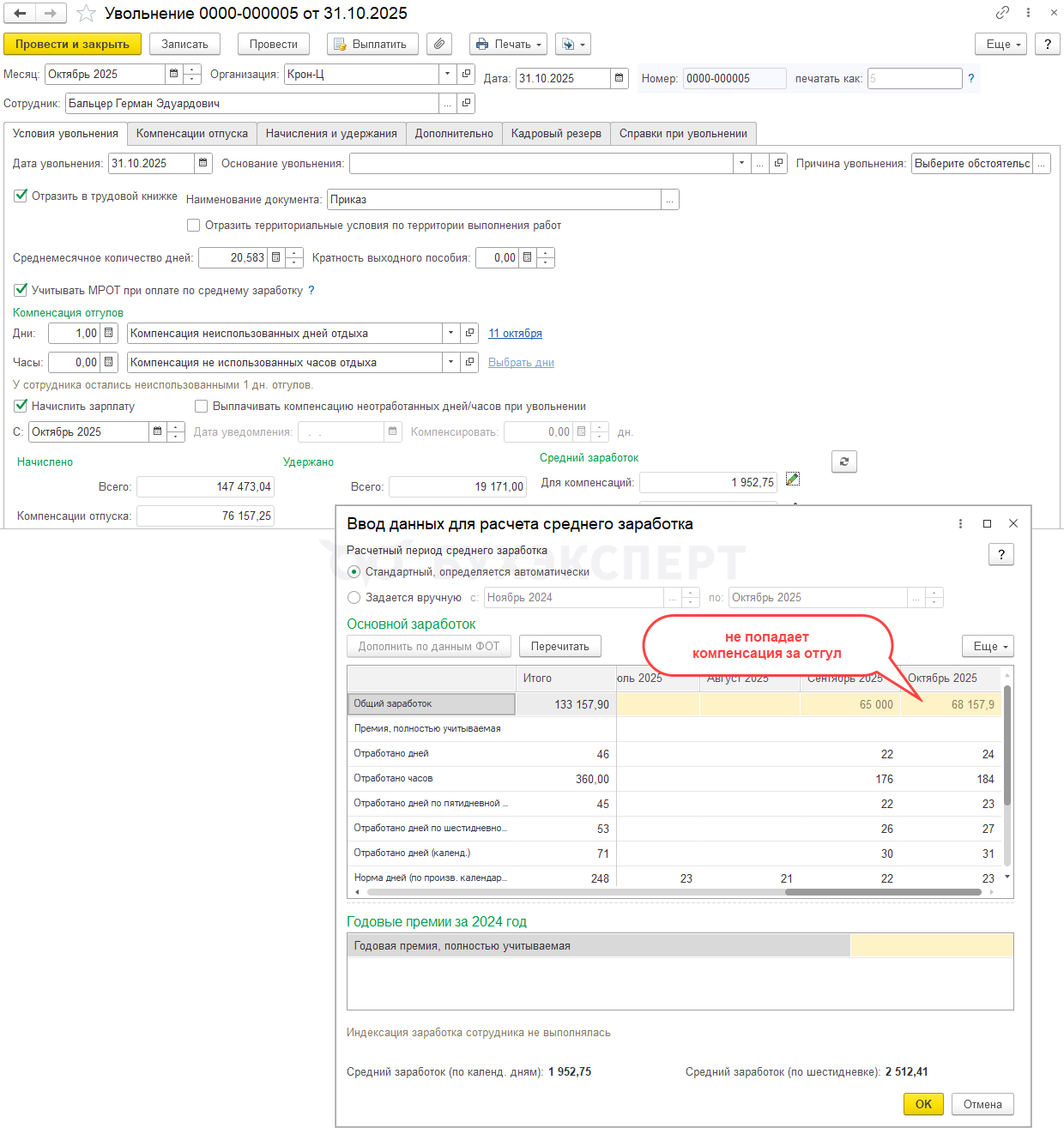Click the paperclip attachments icon

(438, 44)
